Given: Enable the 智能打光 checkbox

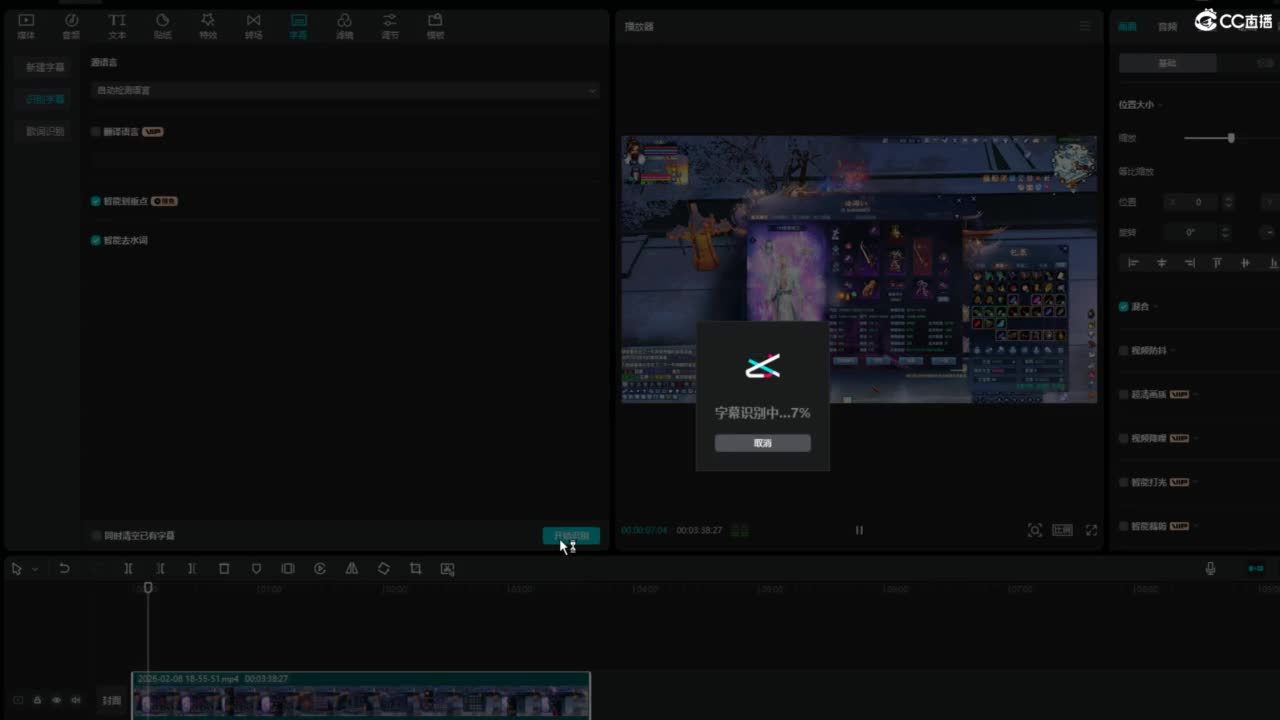Looking at the screenshot, I should pos(1124,482).
